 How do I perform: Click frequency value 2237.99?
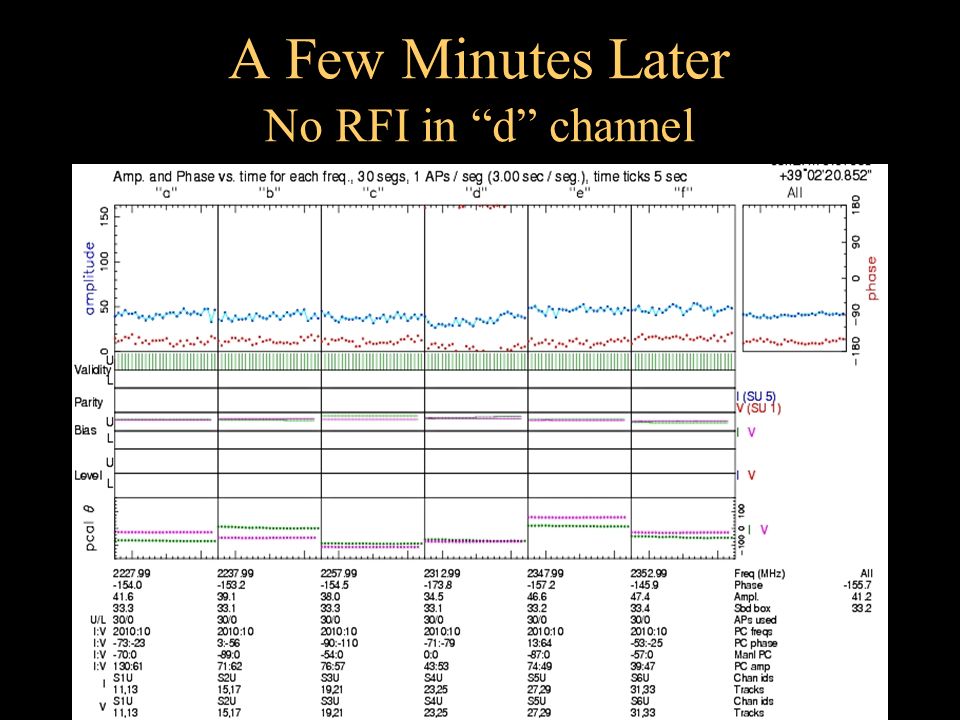point(236,574)
